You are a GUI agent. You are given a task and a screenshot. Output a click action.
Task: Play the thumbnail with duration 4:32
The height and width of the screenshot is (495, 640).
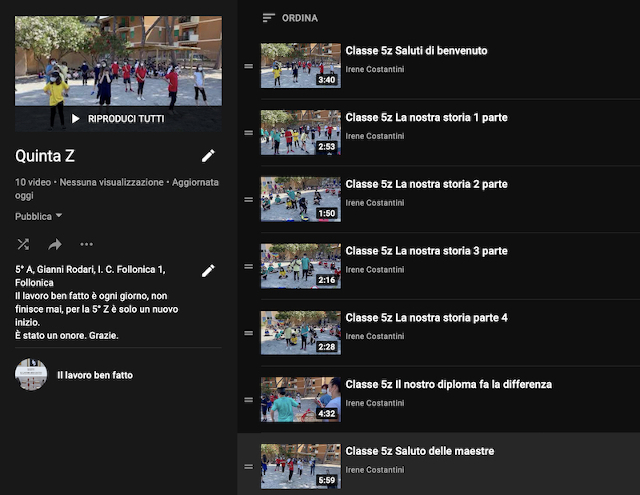tap(300, 399)
